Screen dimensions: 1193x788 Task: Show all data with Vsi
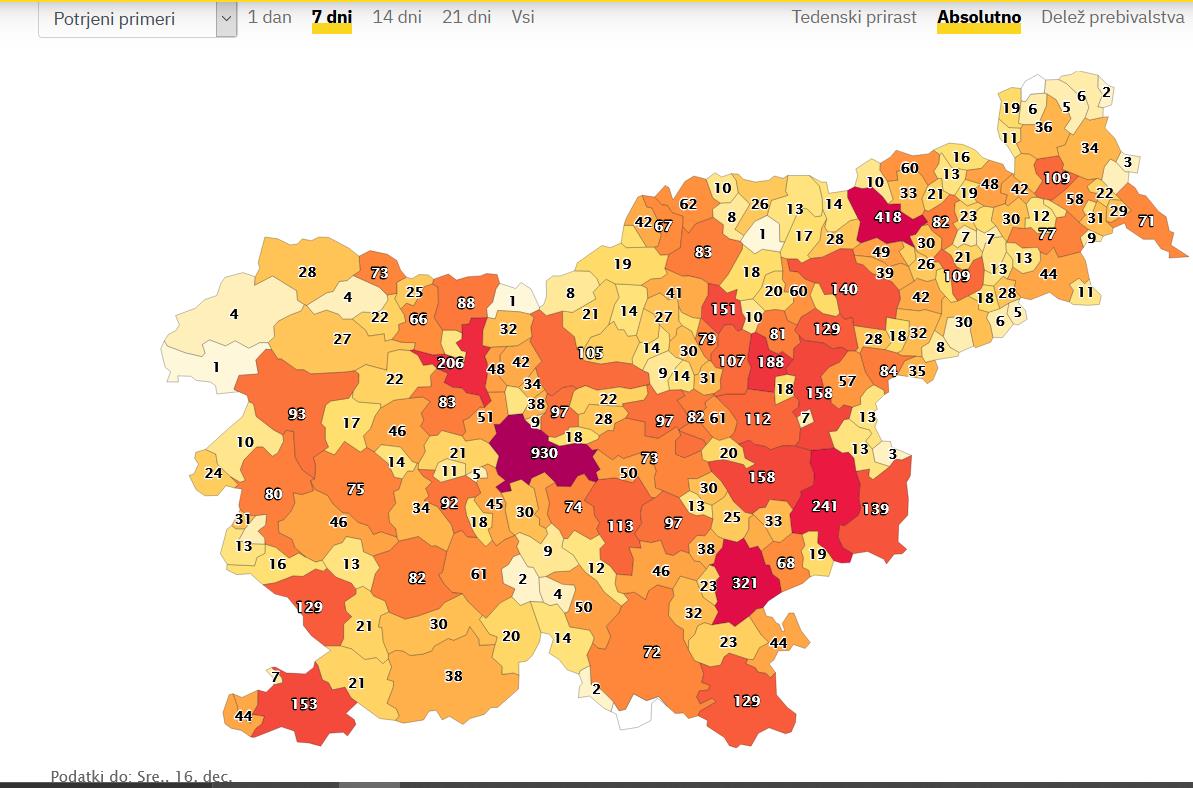coord(523,17)
